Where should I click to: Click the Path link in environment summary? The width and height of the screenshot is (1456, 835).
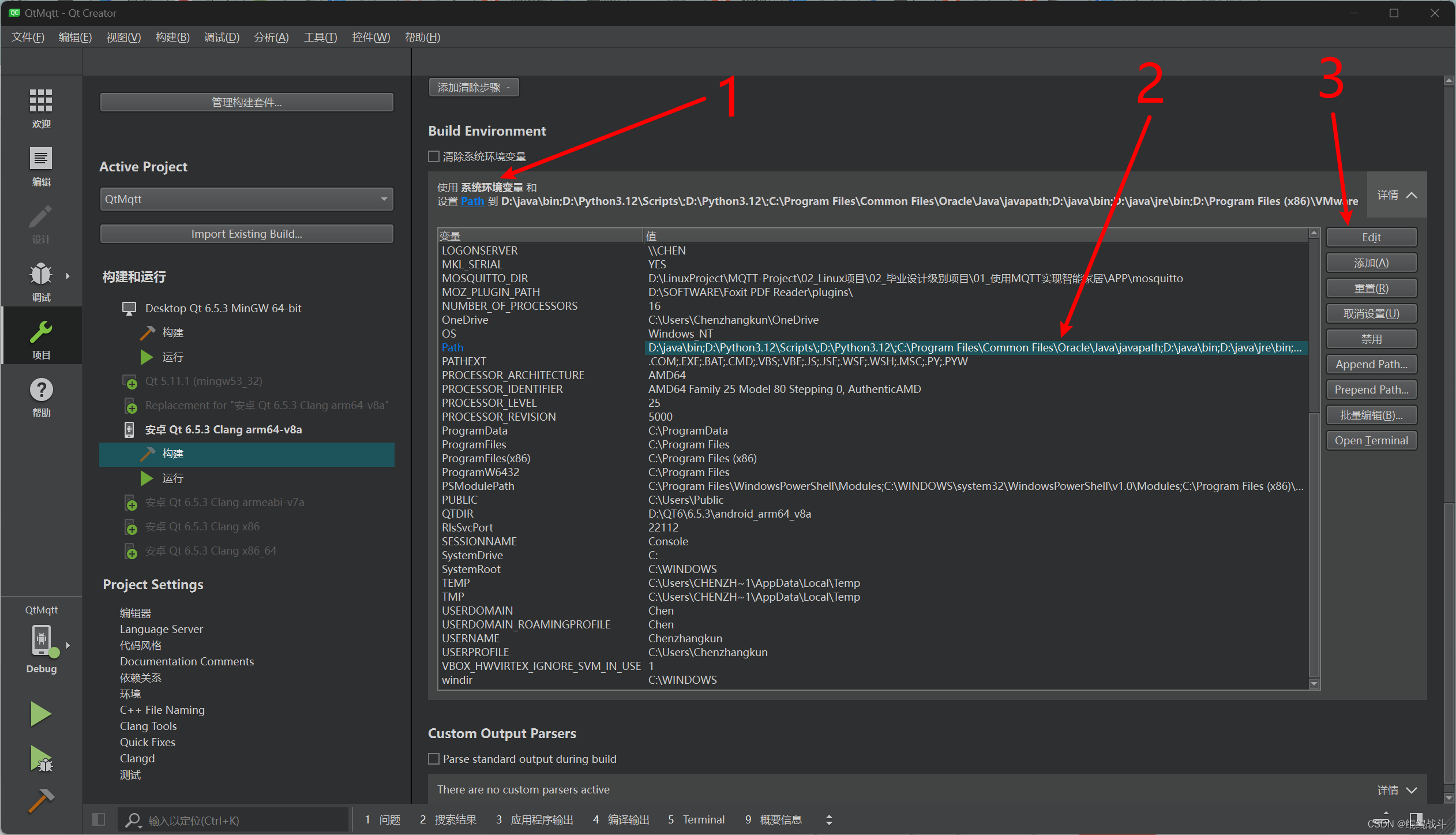coord(472,201)
